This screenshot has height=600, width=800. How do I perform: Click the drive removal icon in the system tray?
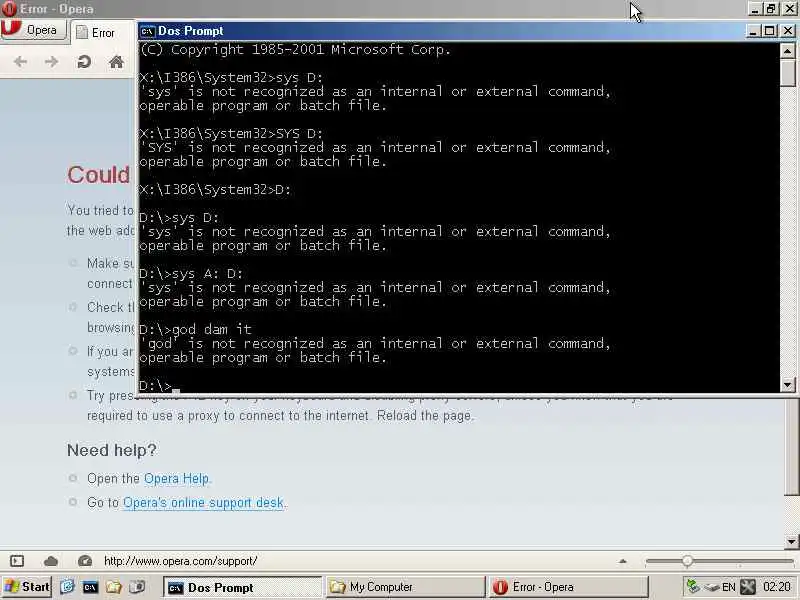click(711, 587)
